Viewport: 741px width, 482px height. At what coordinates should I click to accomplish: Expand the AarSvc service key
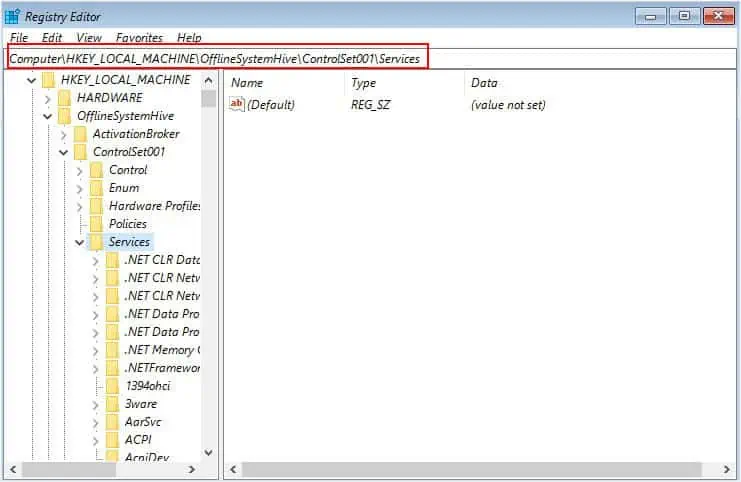(x=95, y=423)
